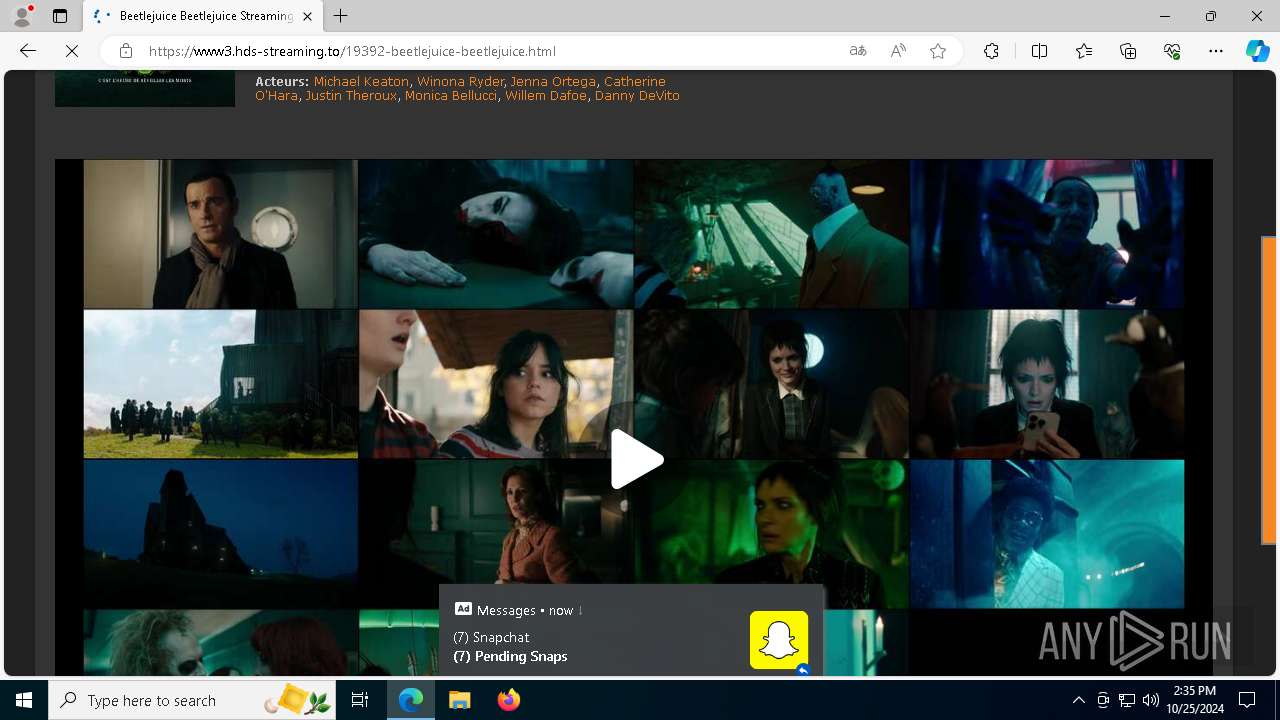This screenshot has width=1280, height=720.
Task: Open the Extensions puzzle icon
Action: (x=991, y=51)
